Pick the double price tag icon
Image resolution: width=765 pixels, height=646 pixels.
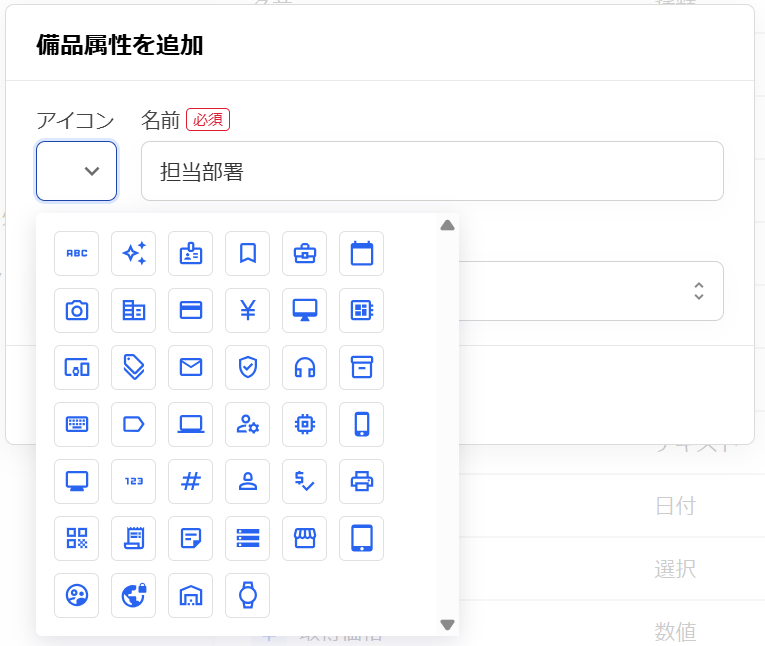pyautogui.click(x=134, y=367)
